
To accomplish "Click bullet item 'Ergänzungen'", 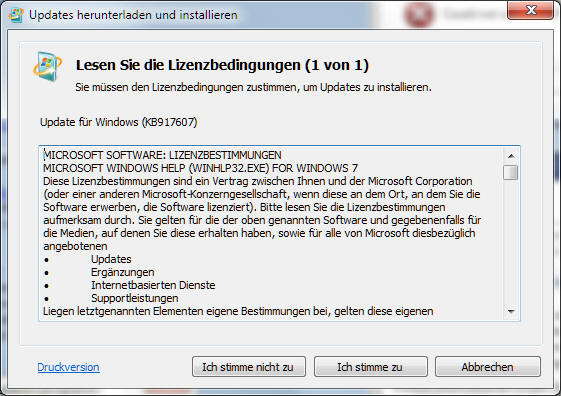I will [123, 272].
